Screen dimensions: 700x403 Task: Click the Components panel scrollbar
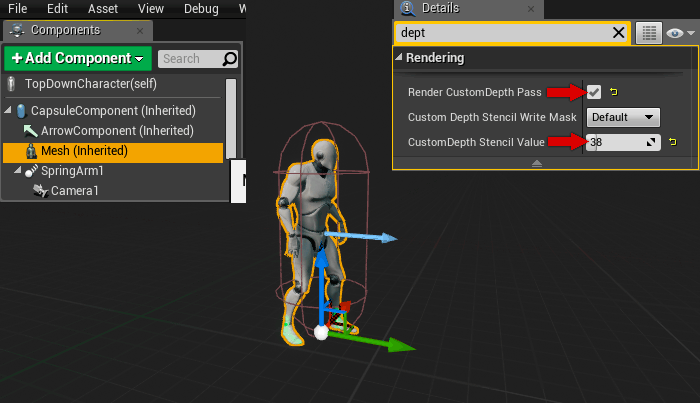pyautogui.click(x=231, y=119)
